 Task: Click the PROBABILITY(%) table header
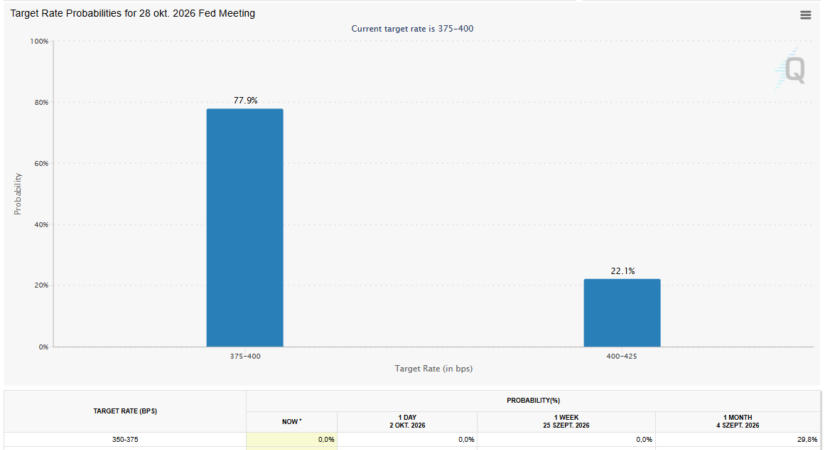533,401
